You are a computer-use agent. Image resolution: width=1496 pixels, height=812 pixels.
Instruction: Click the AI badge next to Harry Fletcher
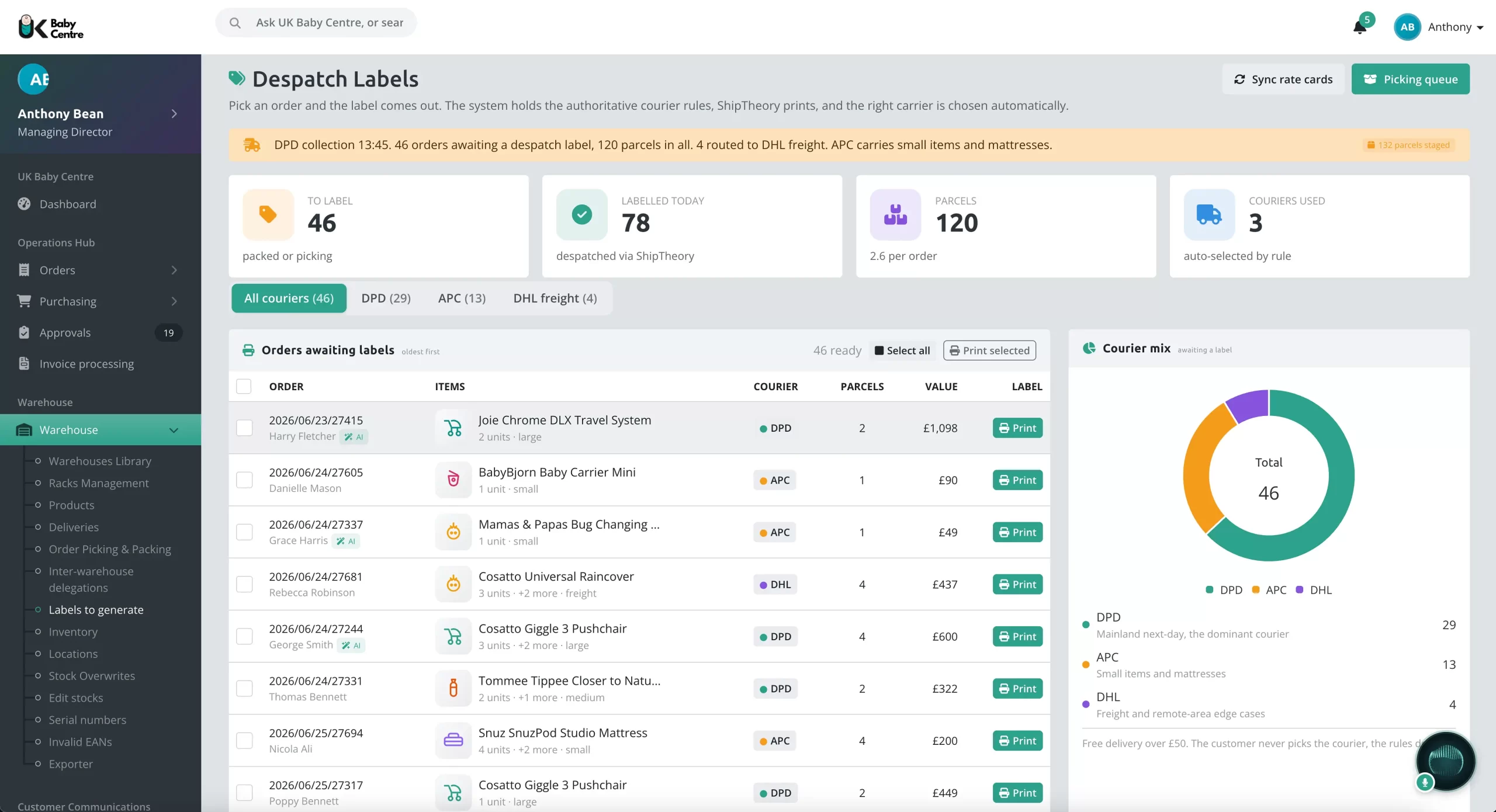354,437
